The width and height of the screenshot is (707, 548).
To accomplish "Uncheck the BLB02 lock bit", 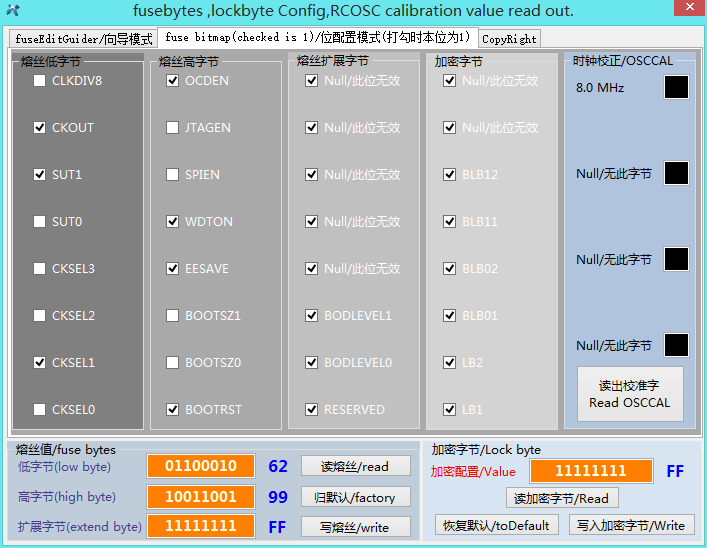I will click(x=450, y=268).
